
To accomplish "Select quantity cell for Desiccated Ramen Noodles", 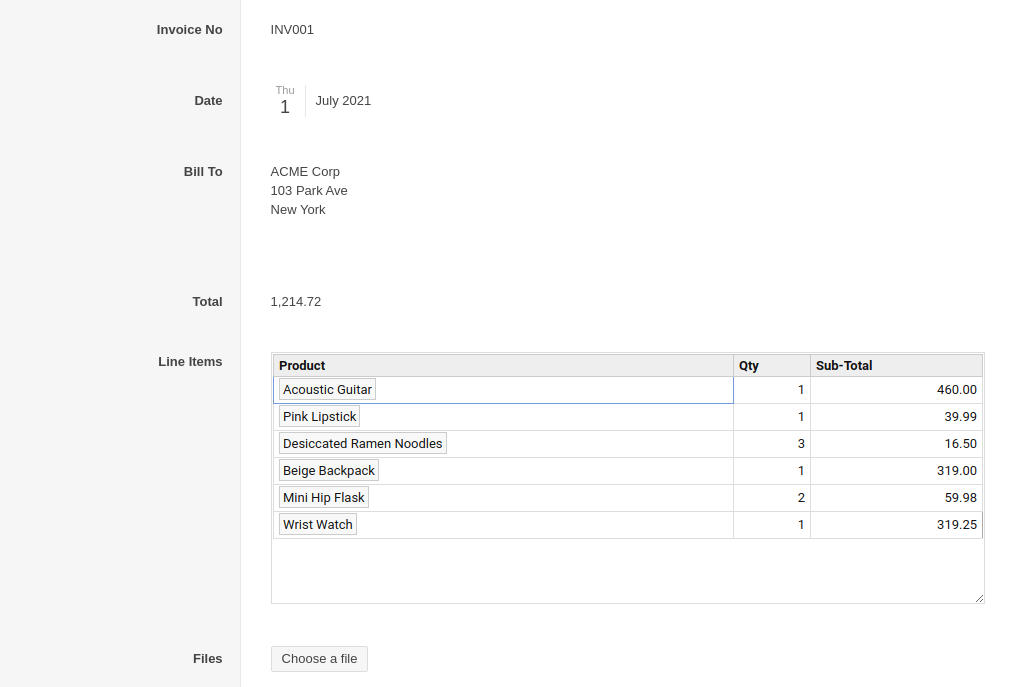I will point(771,444).
